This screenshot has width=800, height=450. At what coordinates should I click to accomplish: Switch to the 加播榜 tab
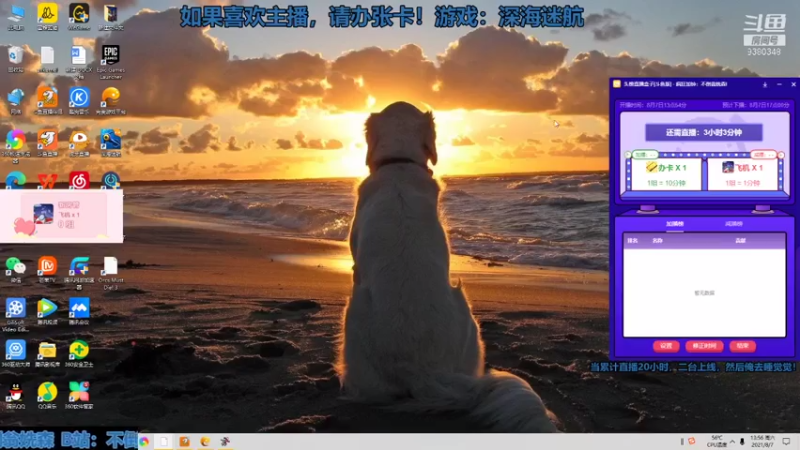click(x=674, y=223)
